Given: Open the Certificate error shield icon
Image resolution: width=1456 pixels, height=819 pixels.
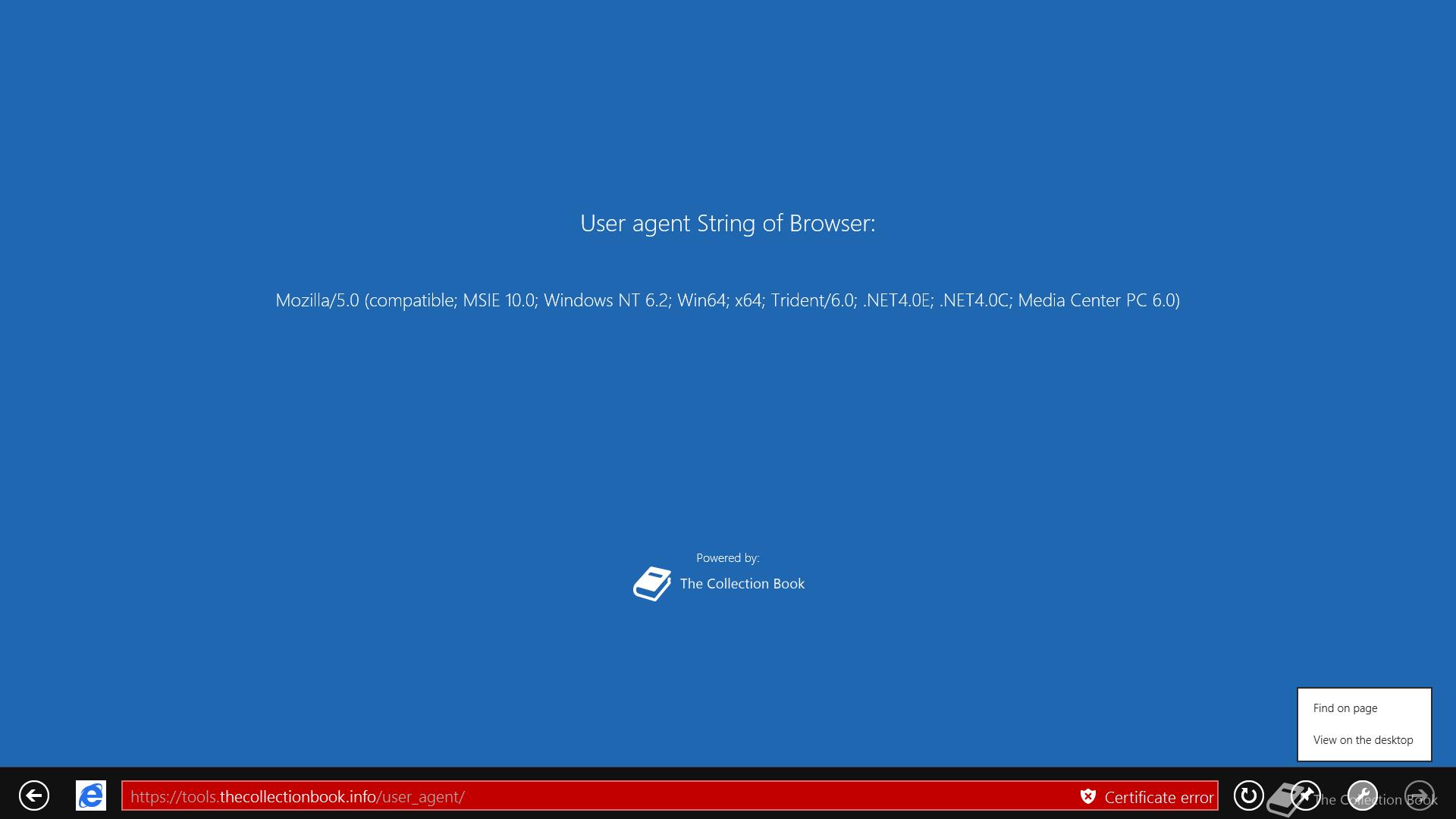Looking at the screenshot, I should [x=1088, y=796].
